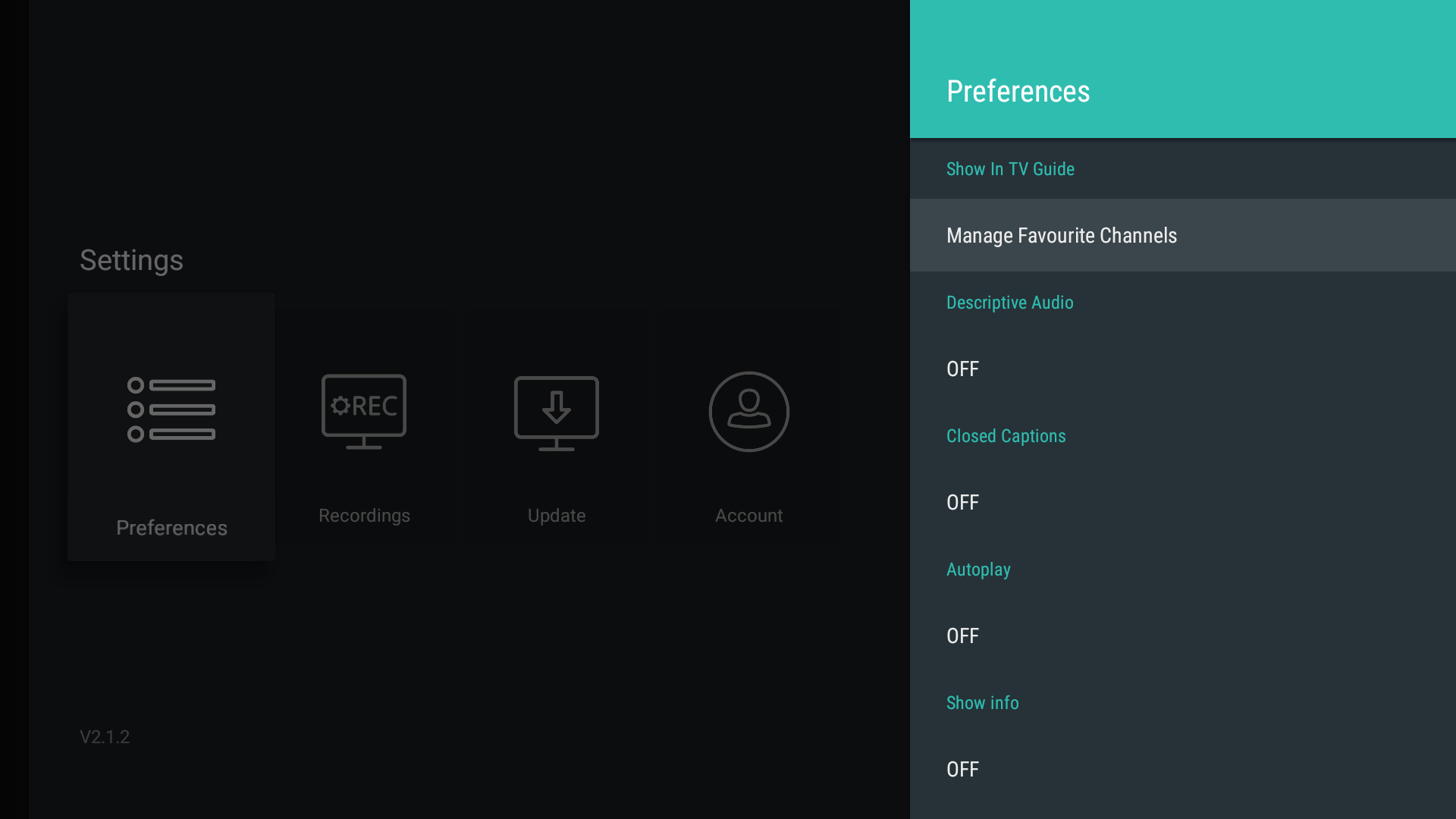Click the Preferences panel header

(x=1018, y=90)
